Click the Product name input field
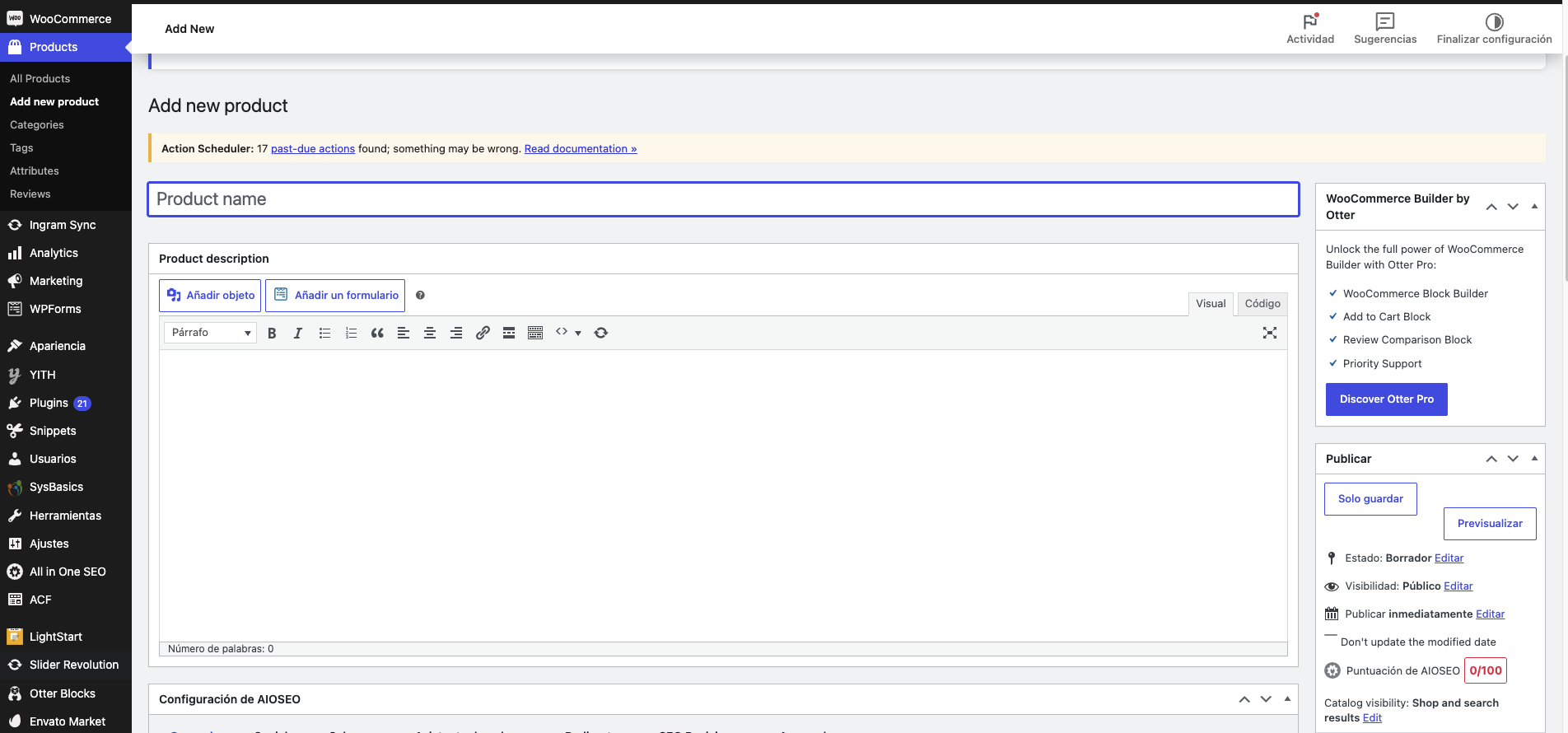The width and height of the screenshot is (1568, 733). click(x=723, y=199)
